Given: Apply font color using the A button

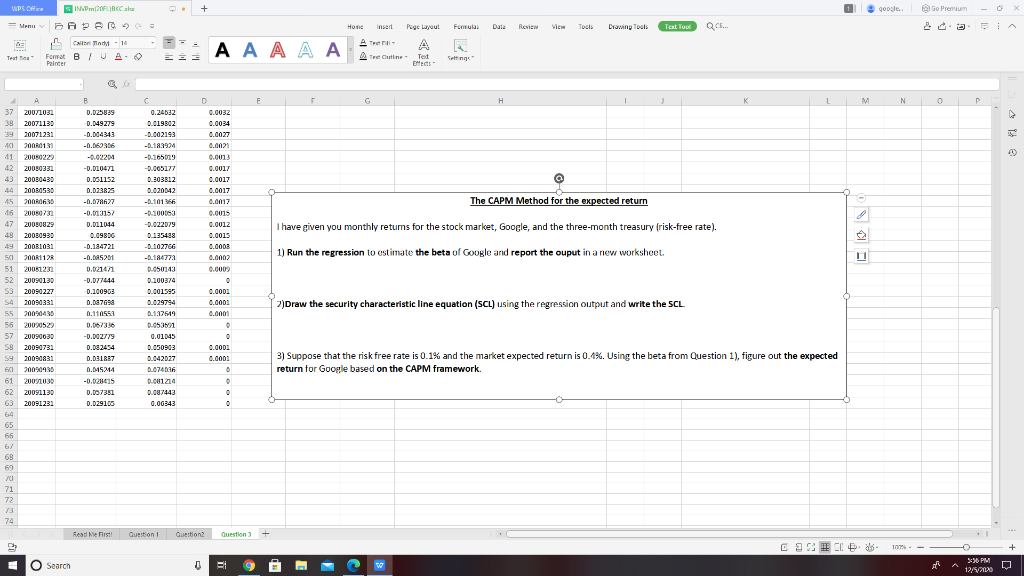Looking at the screenshot, I should (117, 54).
